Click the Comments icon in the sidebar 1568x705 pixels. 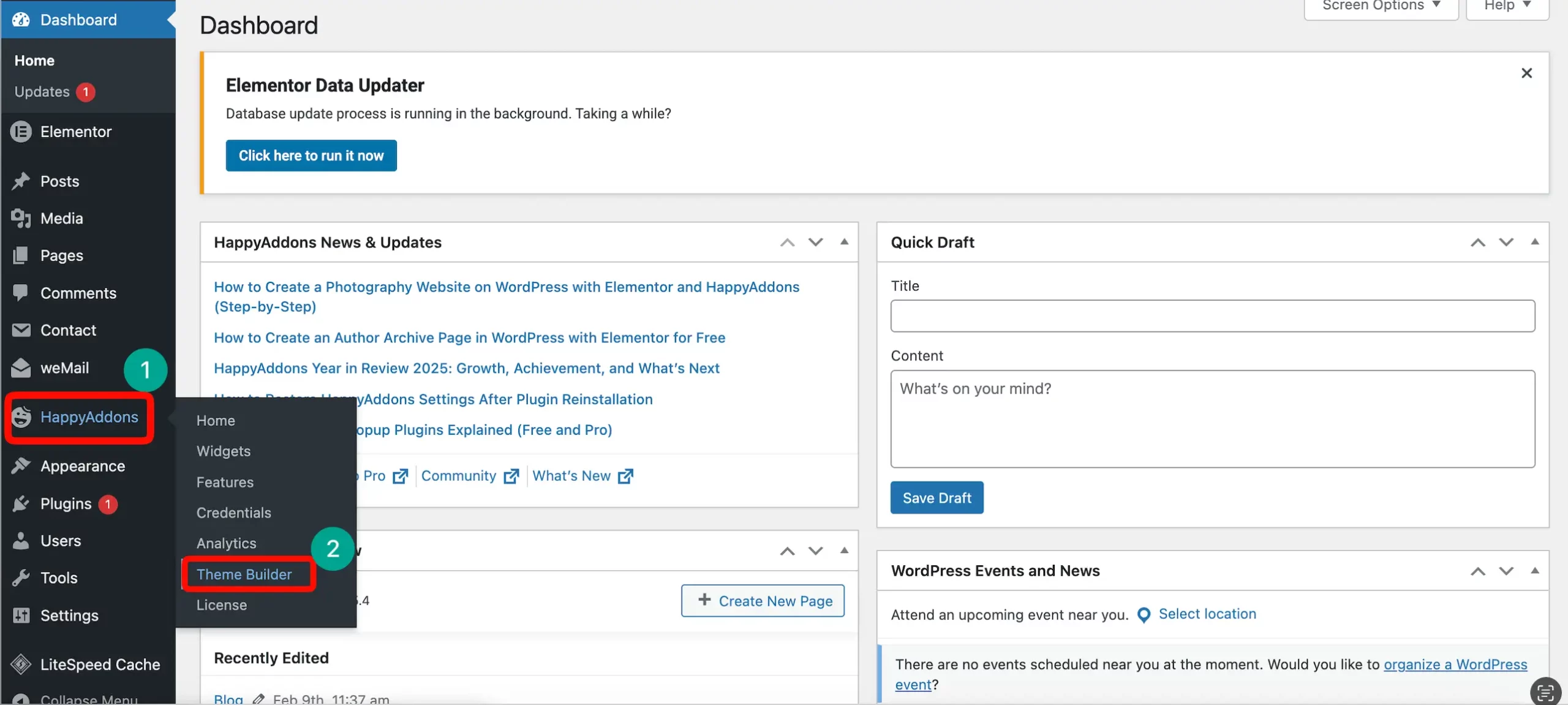click(21, 293)
